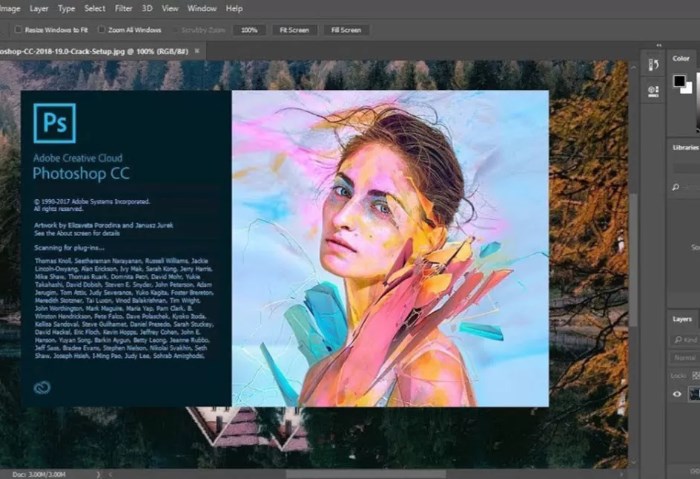The width and height of the screenshot is (700, 479).
Task: Toggle the Scrubby Zoom checkbox
Action: (175, 30)
